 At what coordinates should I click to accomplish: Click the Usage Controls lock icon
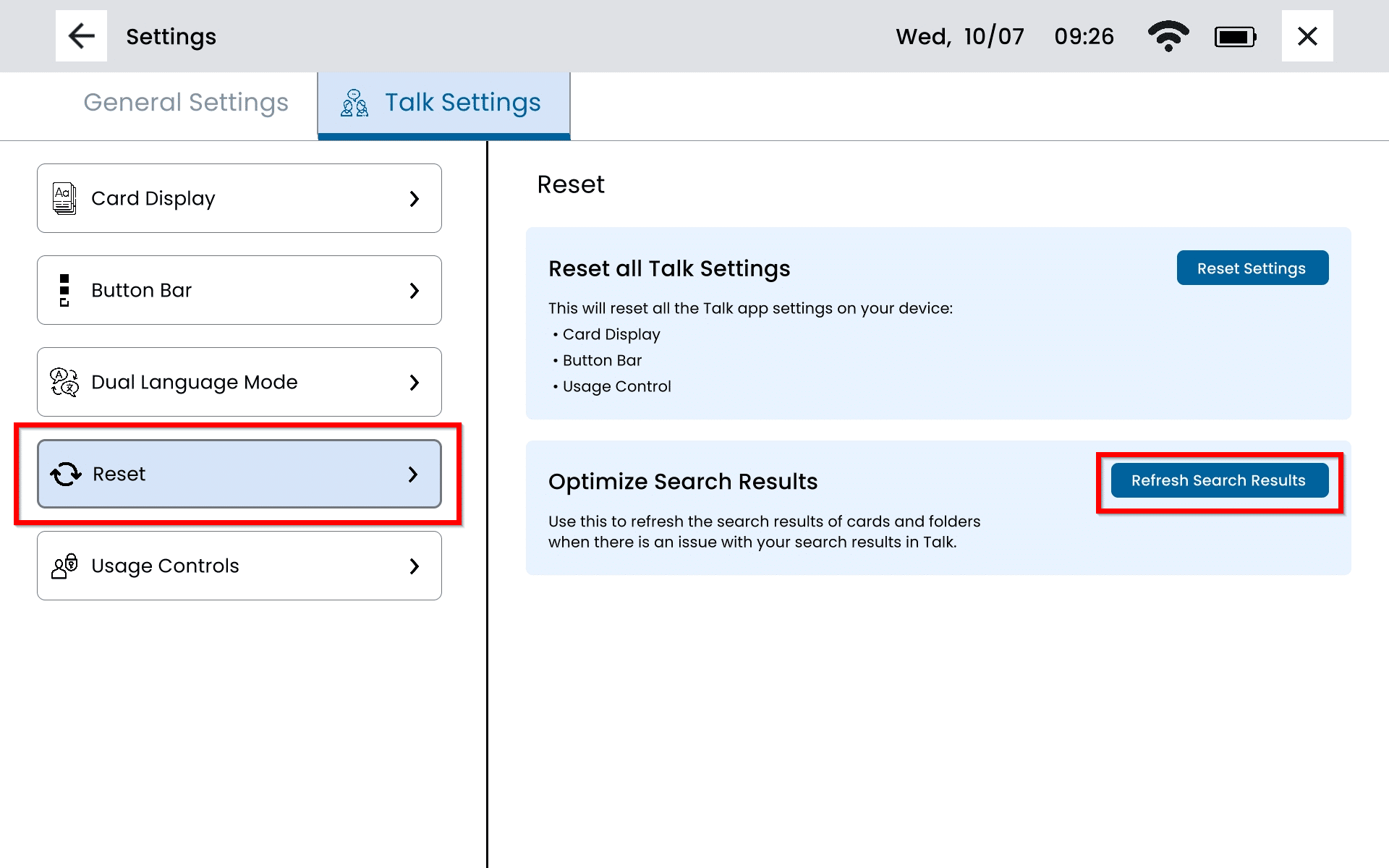coord(64,566)
